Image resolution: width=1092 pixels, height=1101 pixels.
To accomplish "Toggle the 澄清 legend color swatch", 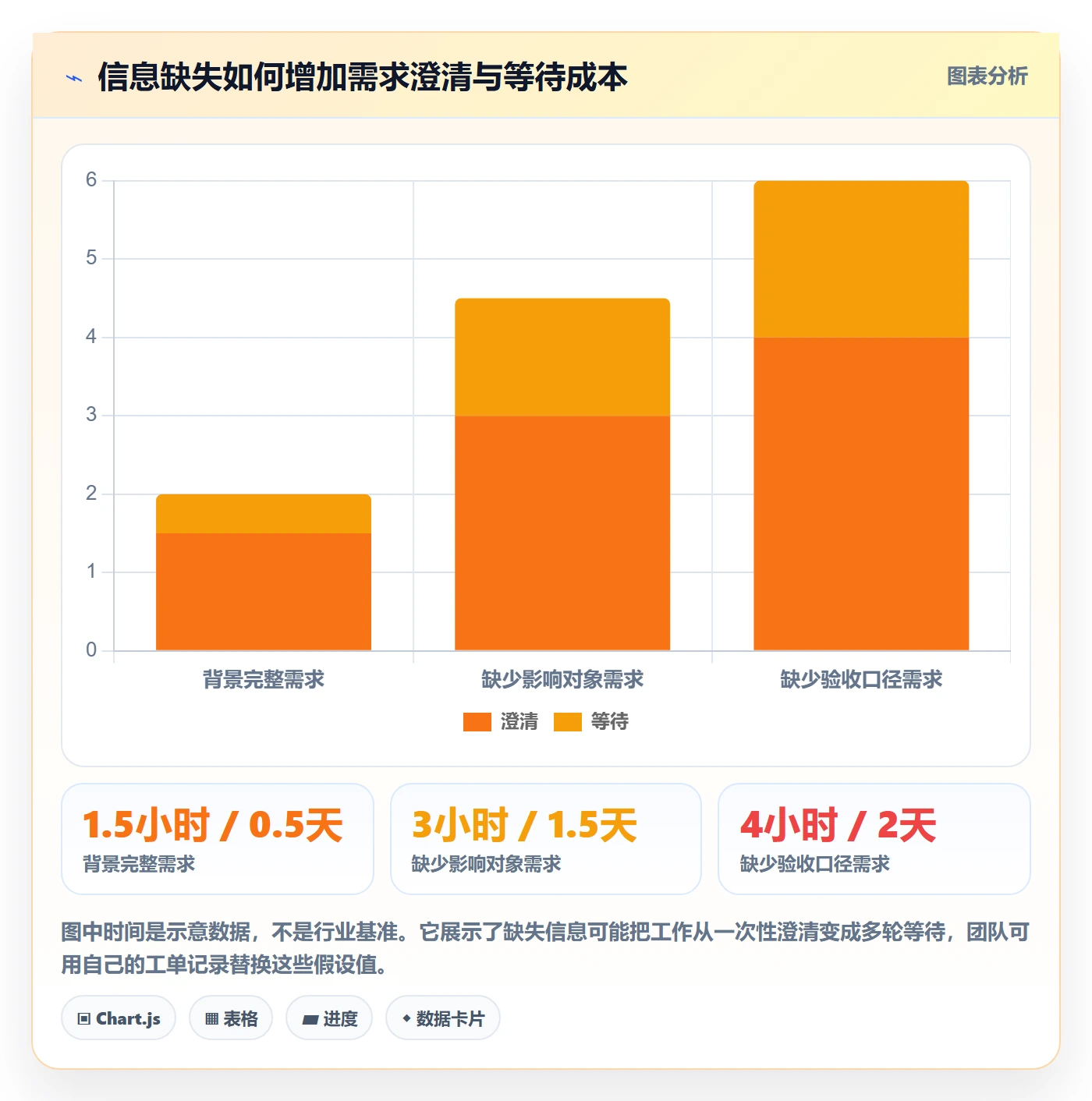I will 477,722.
